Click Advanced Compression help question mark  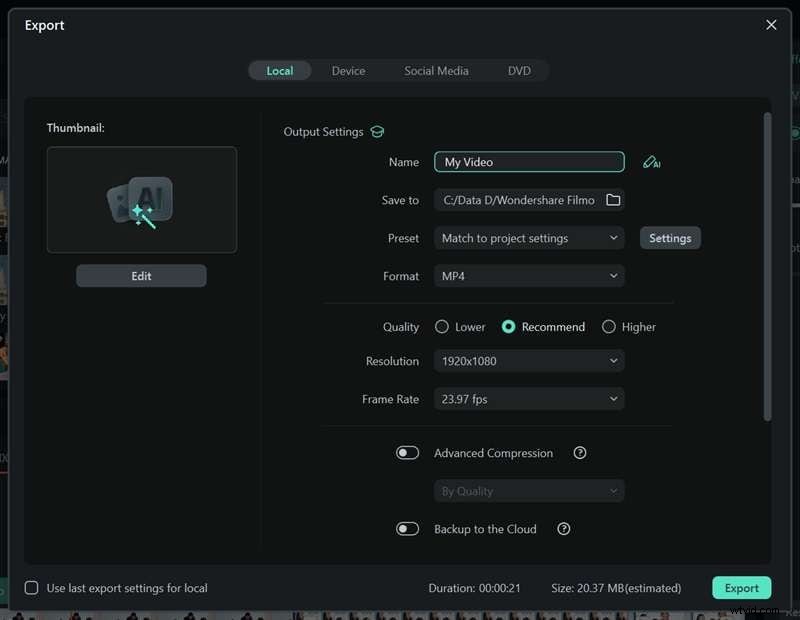(x=580, y=453)
